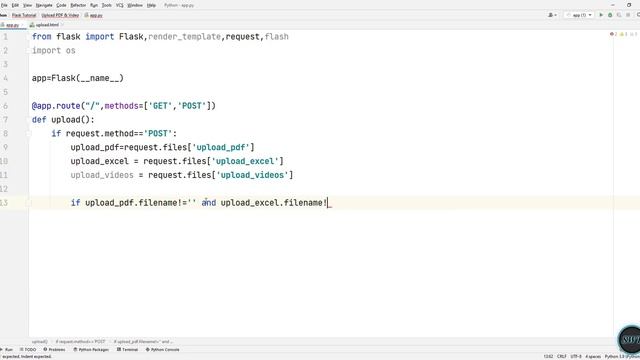The image size is (640, 360).
Task: Open the Run tool window
Action: tap(7, 350)
